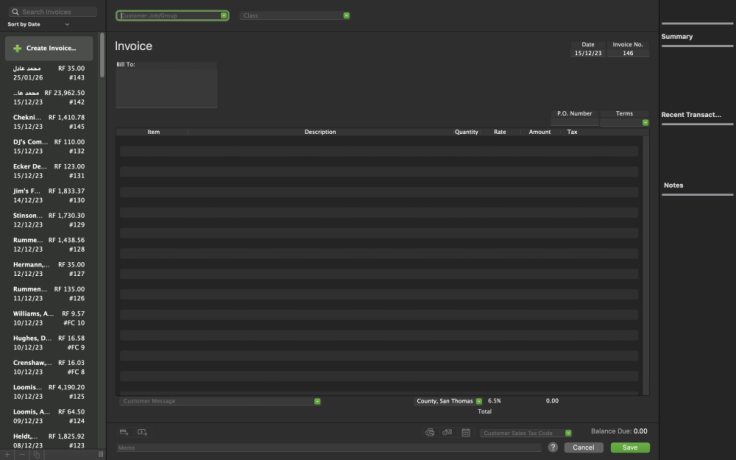
Task: Click the search magnifier icon in sidebar
Action: [x=15, y=12]
